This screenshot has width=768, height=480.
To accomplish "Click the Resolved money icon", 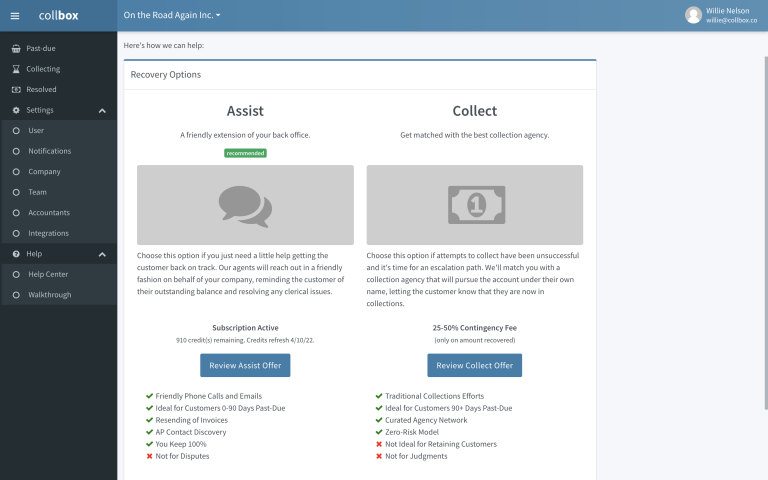I will (x=16, y=90).
